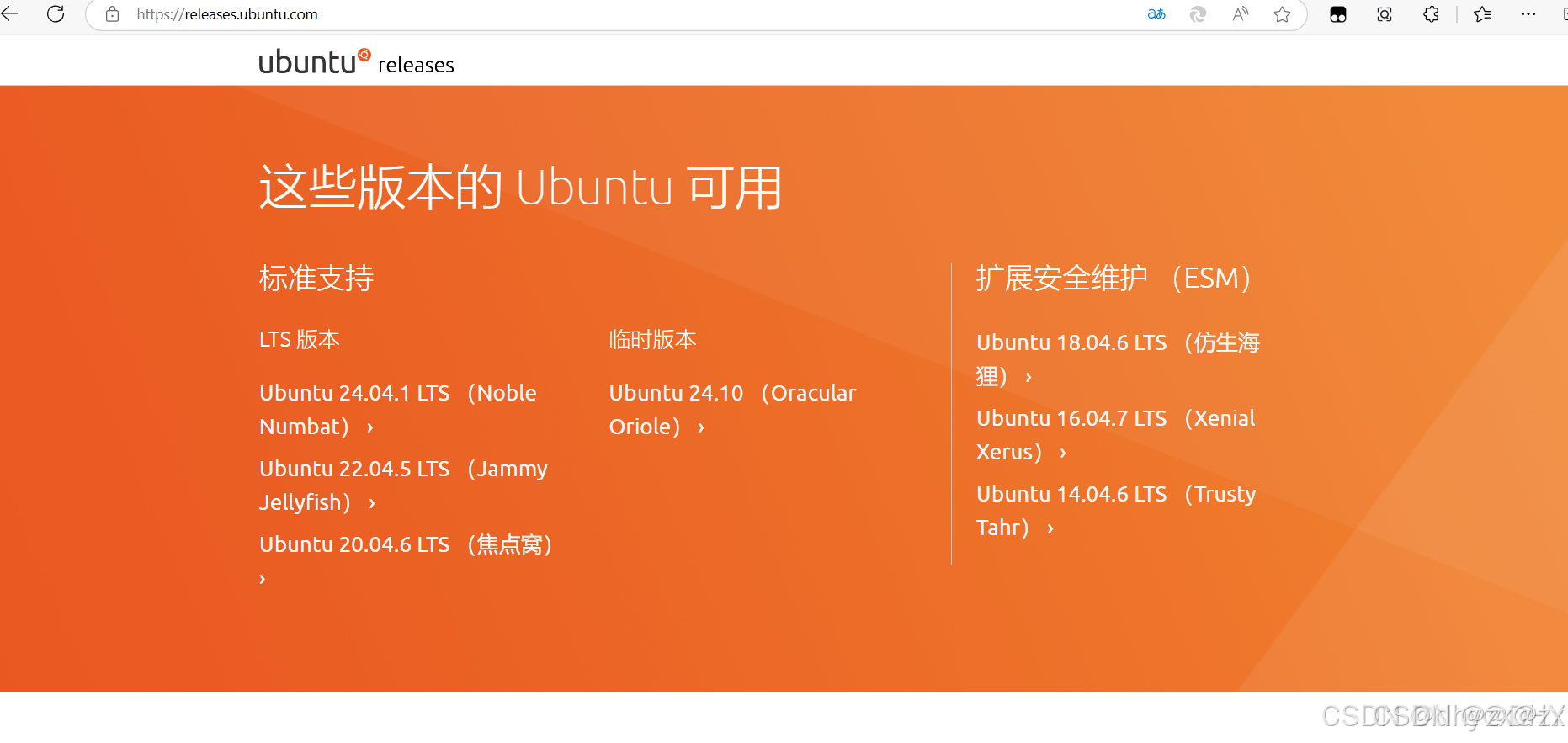Open browser extensions puzzle icon
1568x743 pixels.
point(1431,14)
